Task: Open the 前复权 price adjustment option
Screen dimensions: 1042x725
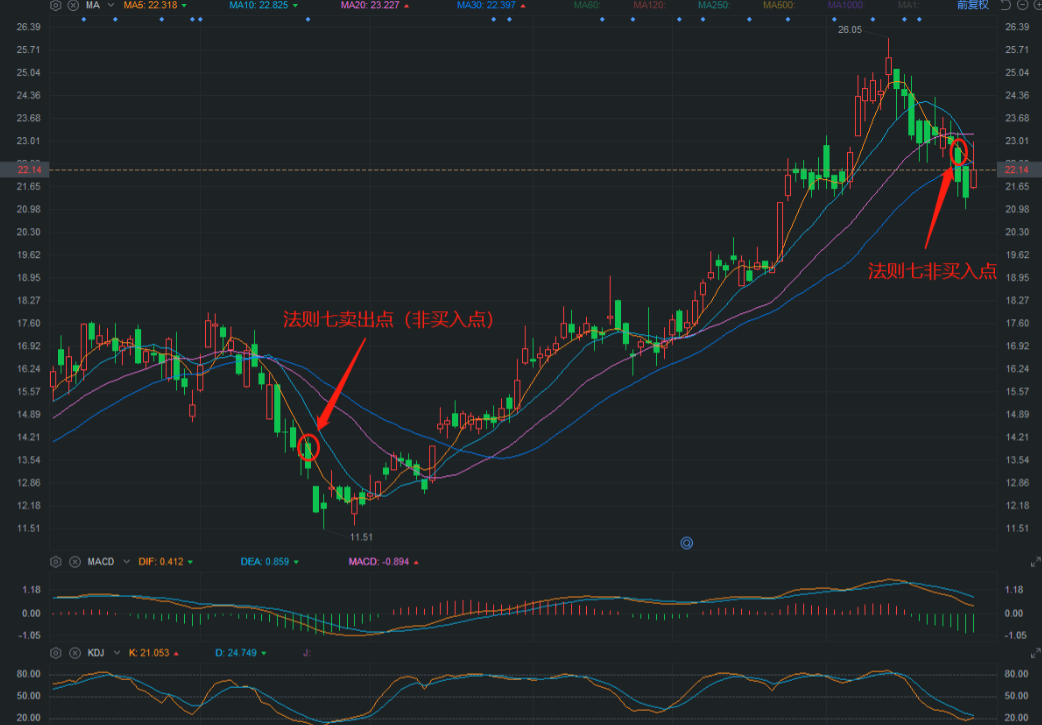Action: [x=972, y=5]
